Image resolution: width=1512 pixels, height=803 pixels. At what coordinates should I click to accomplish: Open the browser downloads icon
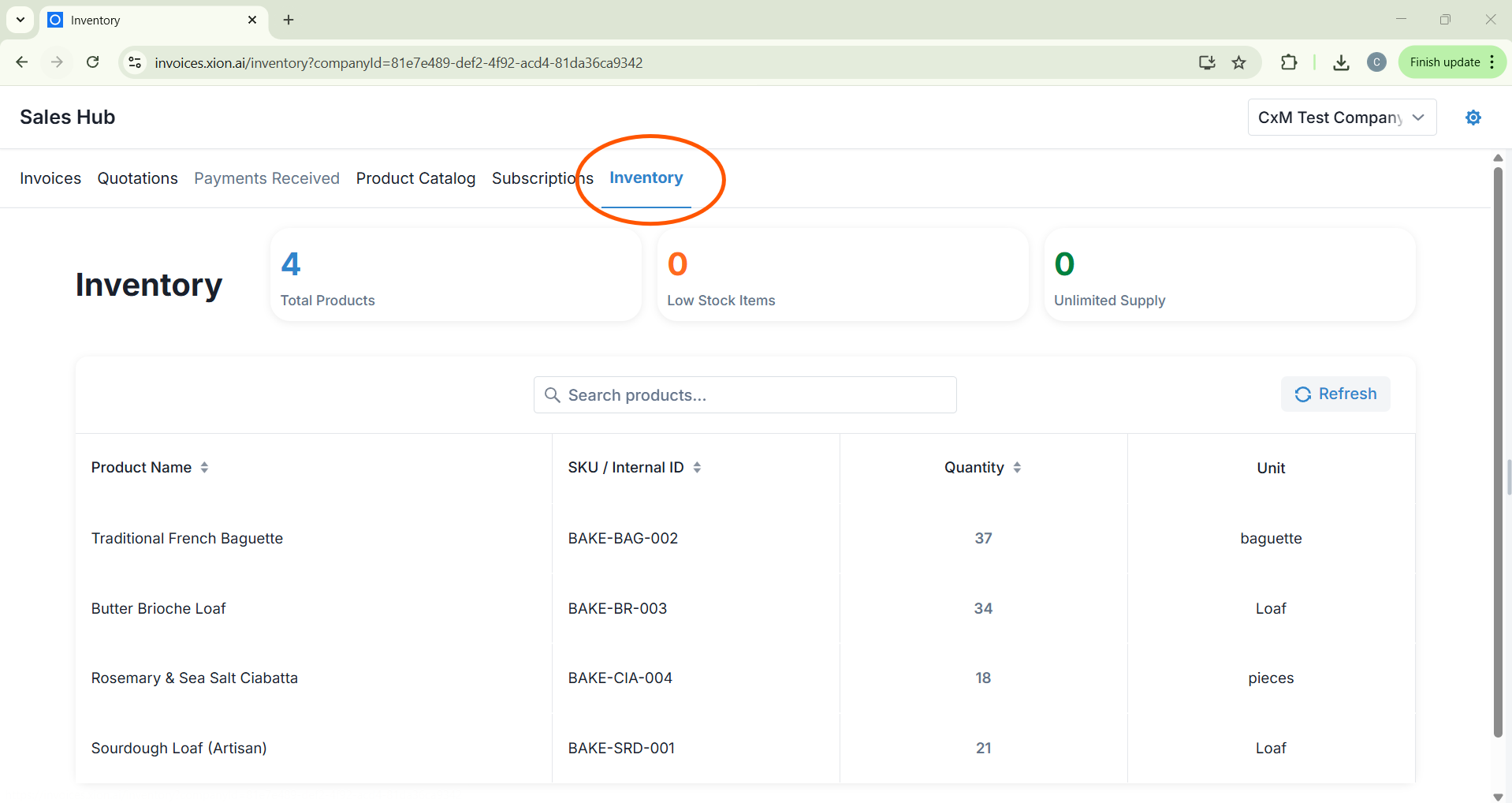pyautogui.click(x=1340, y=62)
